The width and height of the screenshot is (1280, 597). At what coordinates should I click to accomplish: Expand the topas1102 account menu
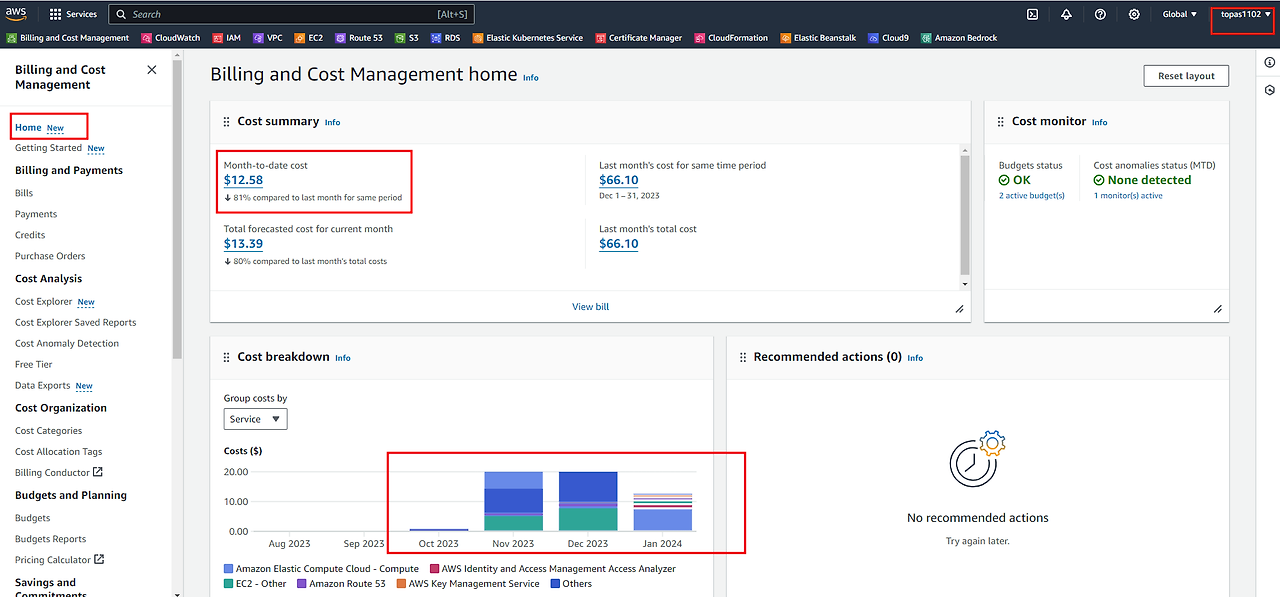point(1245,14)
